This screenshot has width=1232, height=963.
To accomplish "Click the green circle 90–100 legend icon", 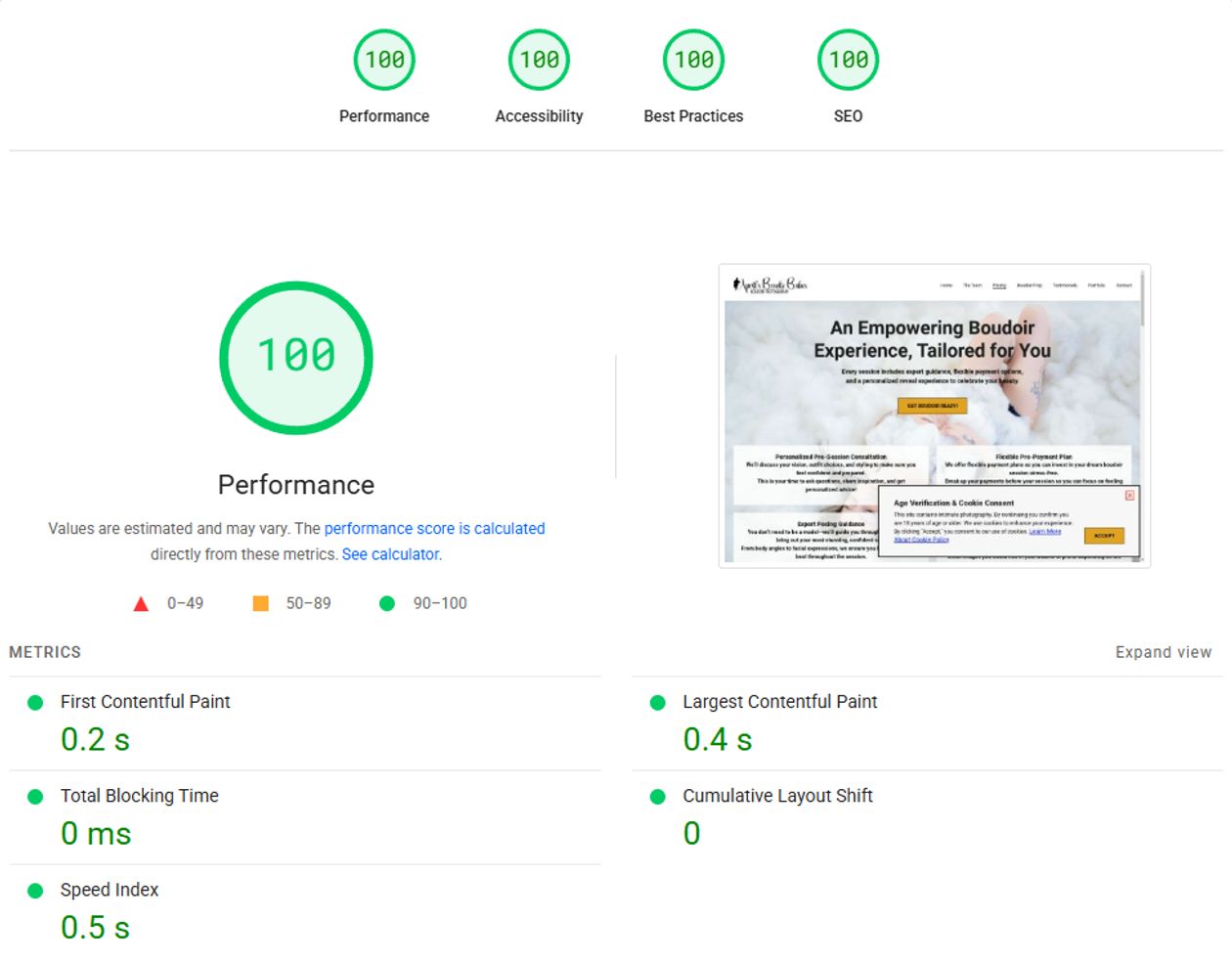I will coord(387,603).
